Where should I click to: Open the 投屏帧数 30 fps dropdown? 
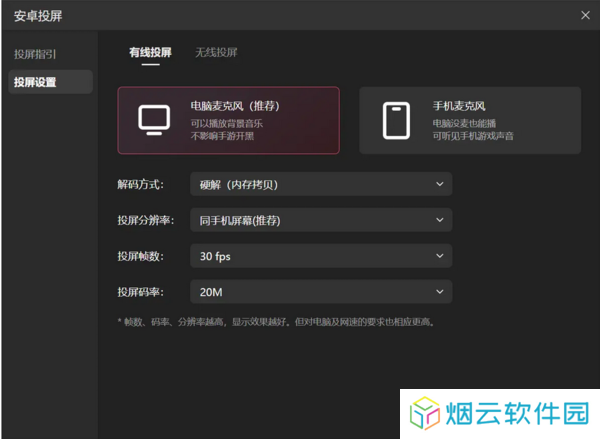pos(321,256)
